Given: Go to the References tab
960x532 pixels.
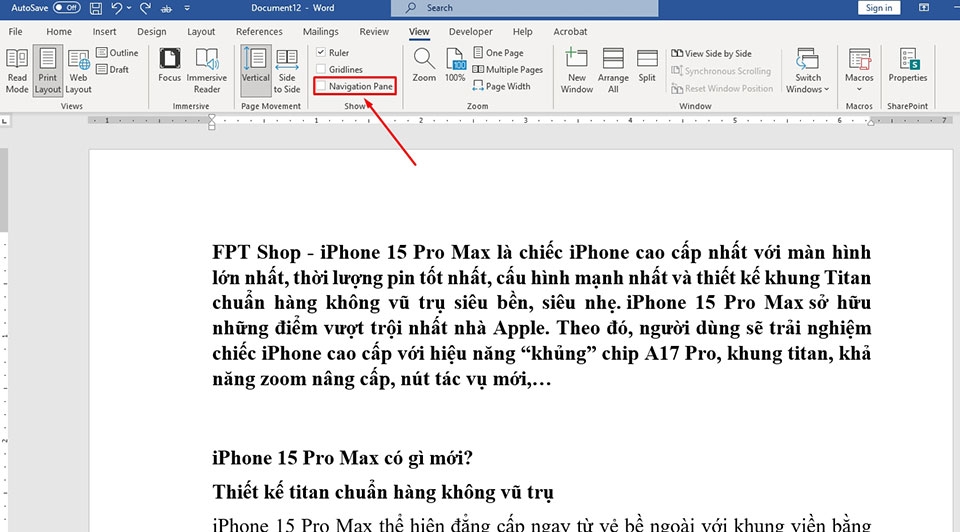Looking at the screenshot, I should pos(259,31).
